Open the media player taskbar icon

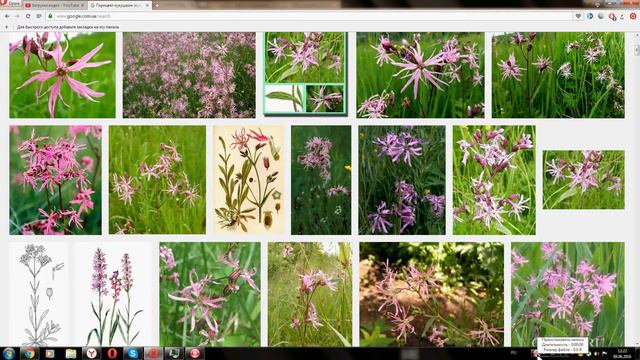(x=50, y=353)
